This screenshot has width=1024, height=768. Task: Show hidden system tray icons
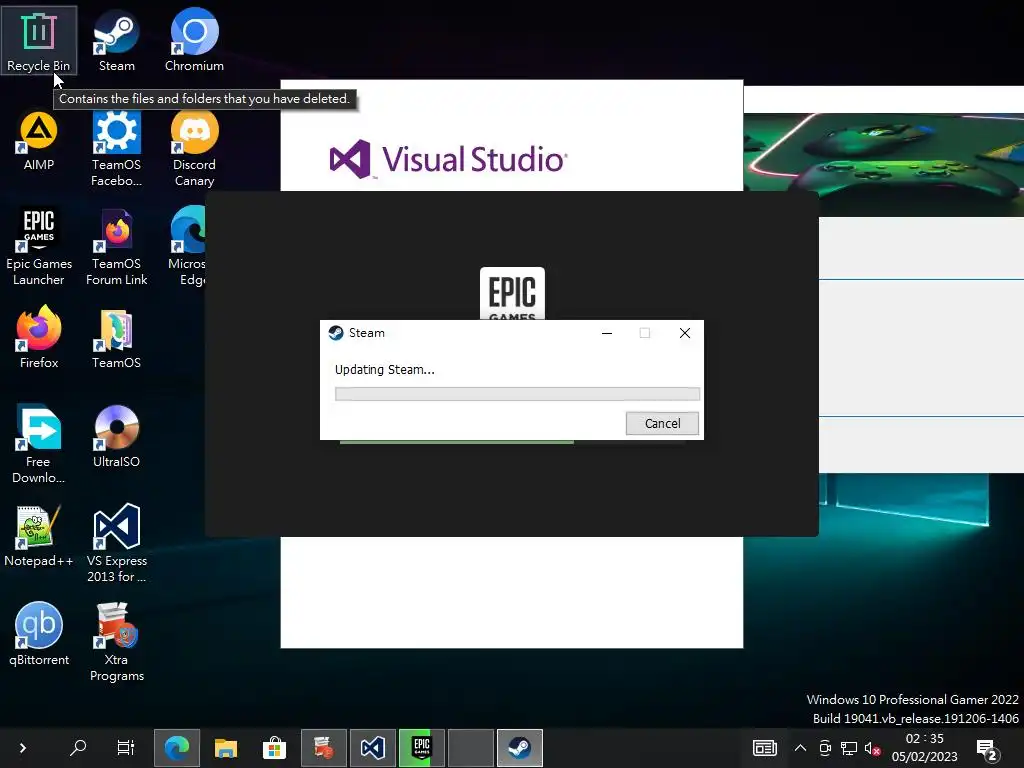coord(800,748)
